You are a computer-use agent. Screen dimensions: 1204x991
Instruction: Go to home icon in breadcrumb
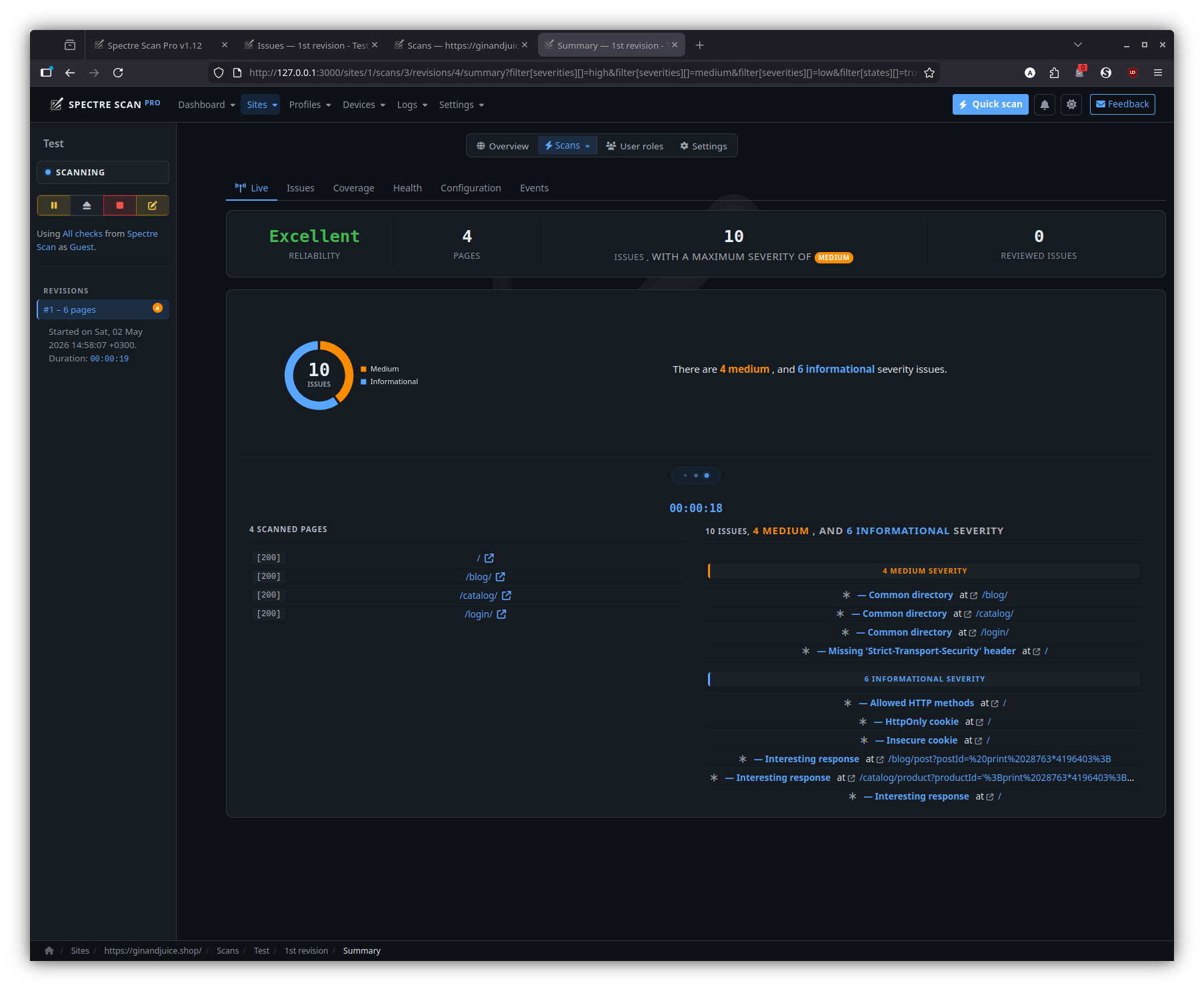[49, 950]
